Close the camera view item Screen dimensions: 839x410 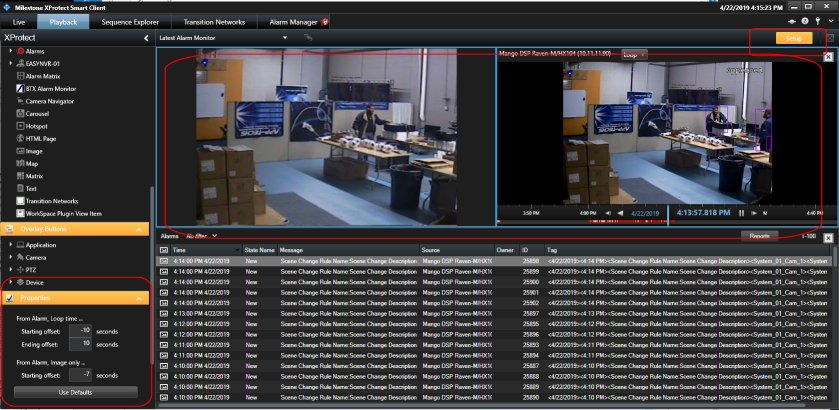pos(828,56)
